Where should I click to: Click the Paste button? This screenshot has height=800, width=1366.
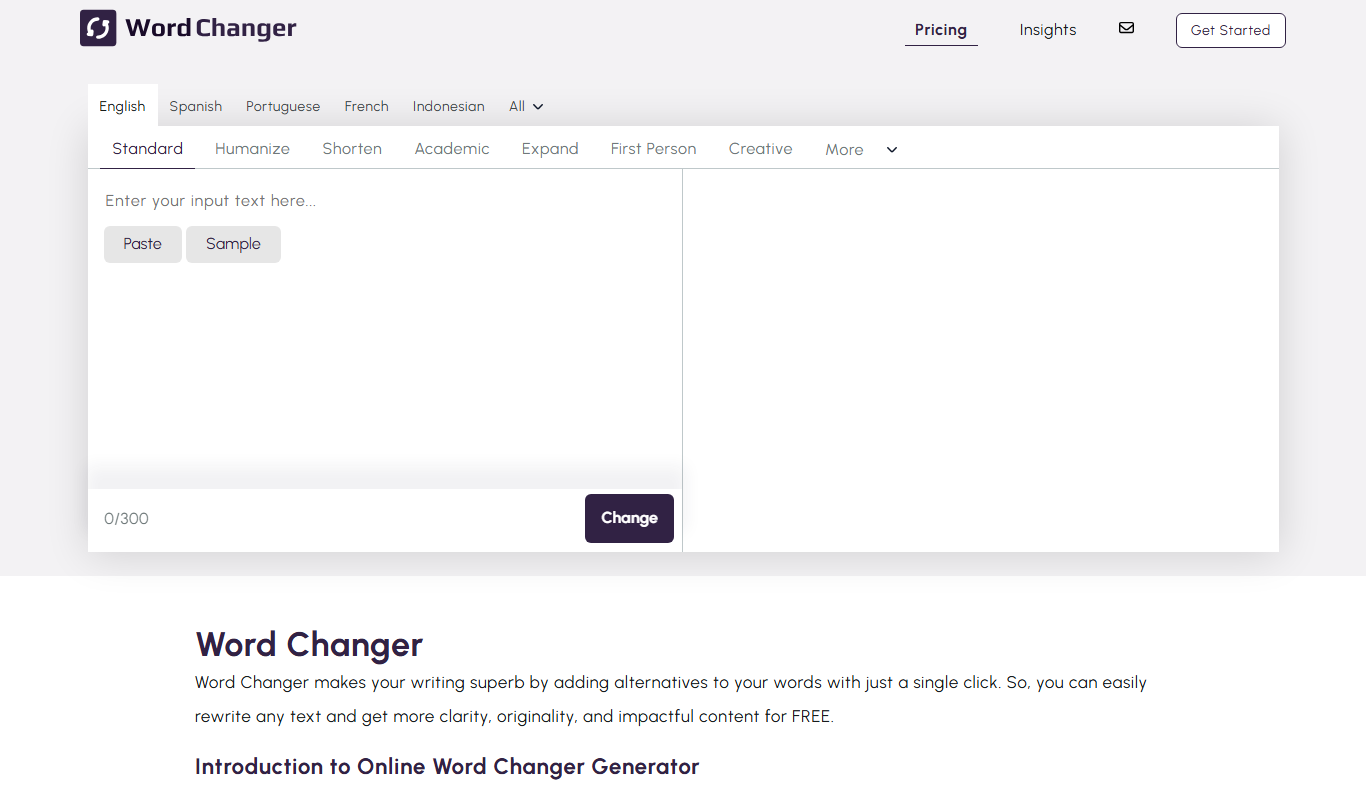pyautogui.click(x=143, y=244)
